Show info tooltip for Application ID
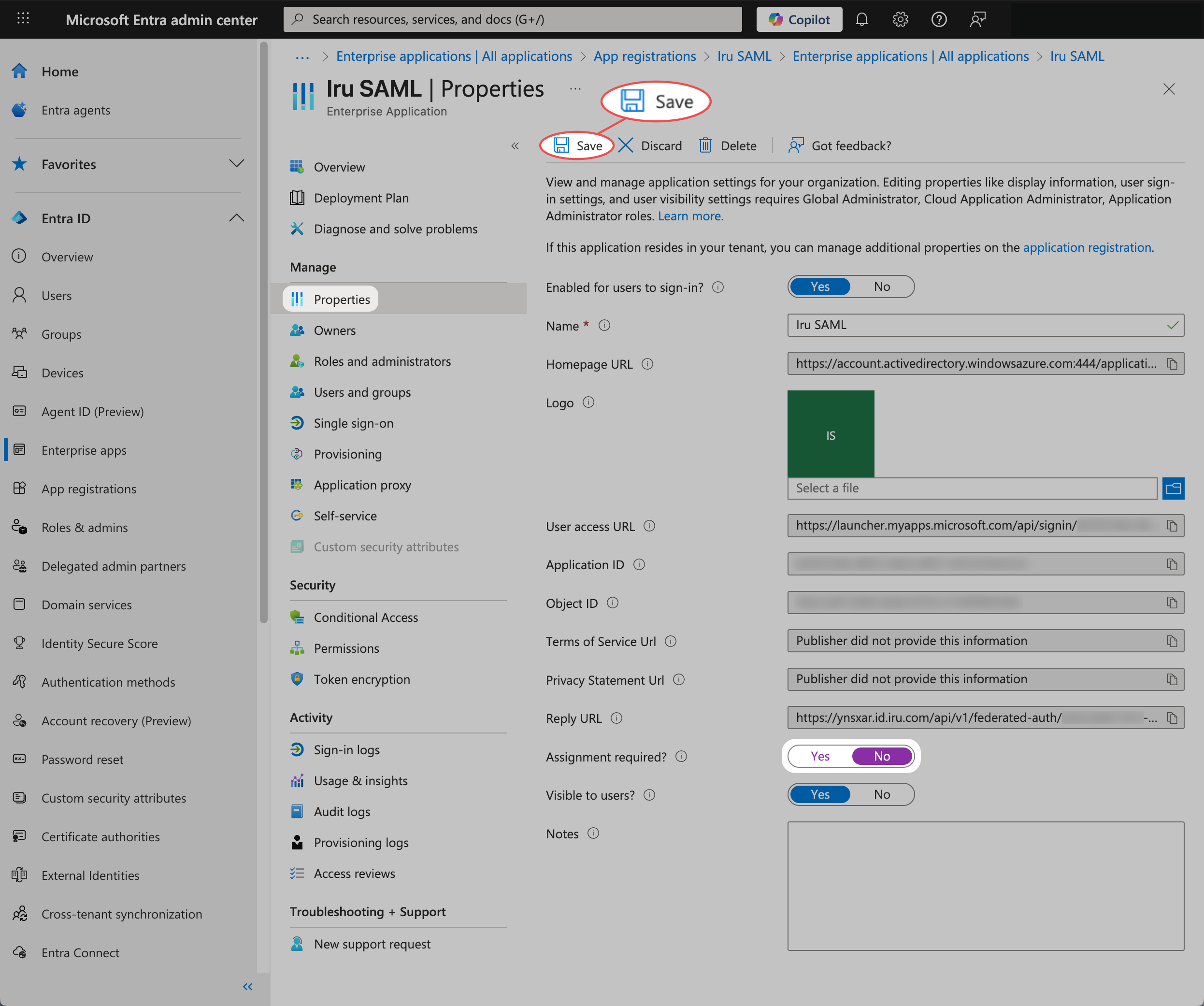Viewport: 1204px width, 1006px height. pyautogui.click(x=639, y=564)
